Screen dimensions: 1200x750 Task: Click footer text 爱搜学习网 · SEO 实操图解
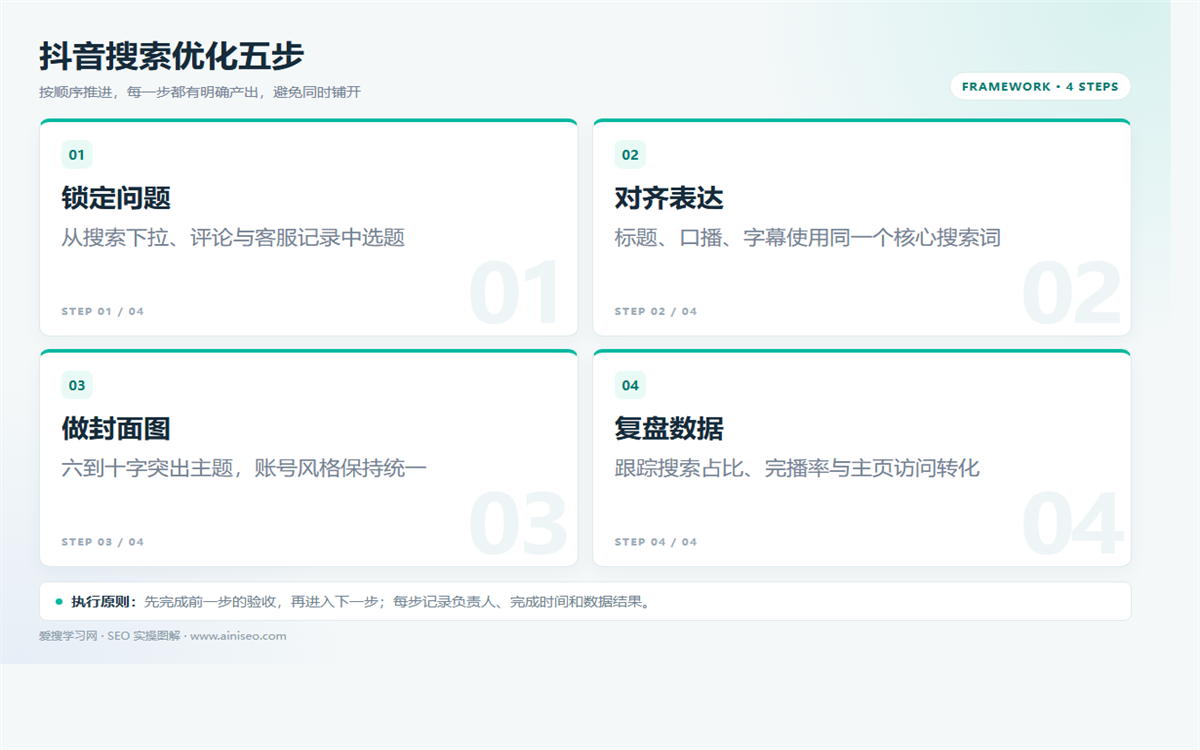tap(110, 636)
